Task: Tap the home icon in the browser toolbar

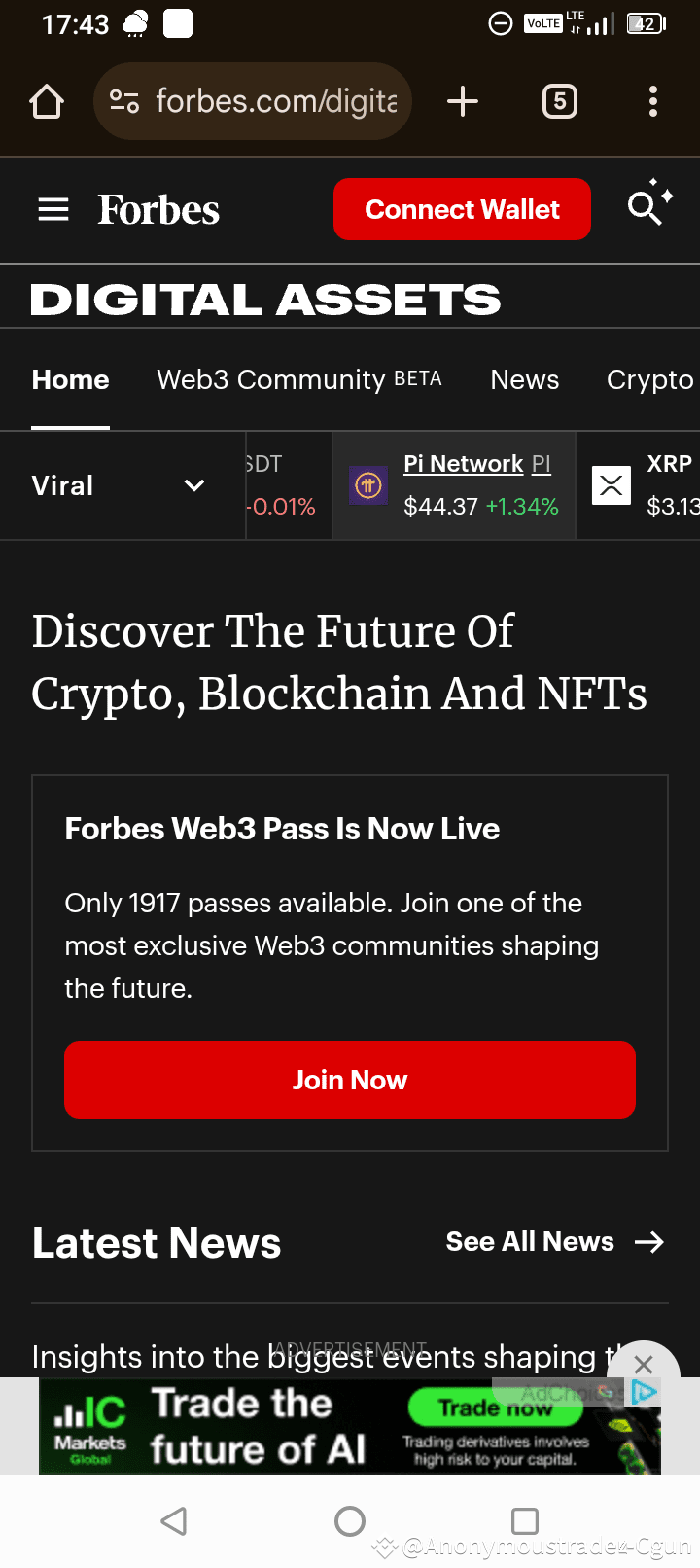Action: pyautogui.click(x=46, y=101)
